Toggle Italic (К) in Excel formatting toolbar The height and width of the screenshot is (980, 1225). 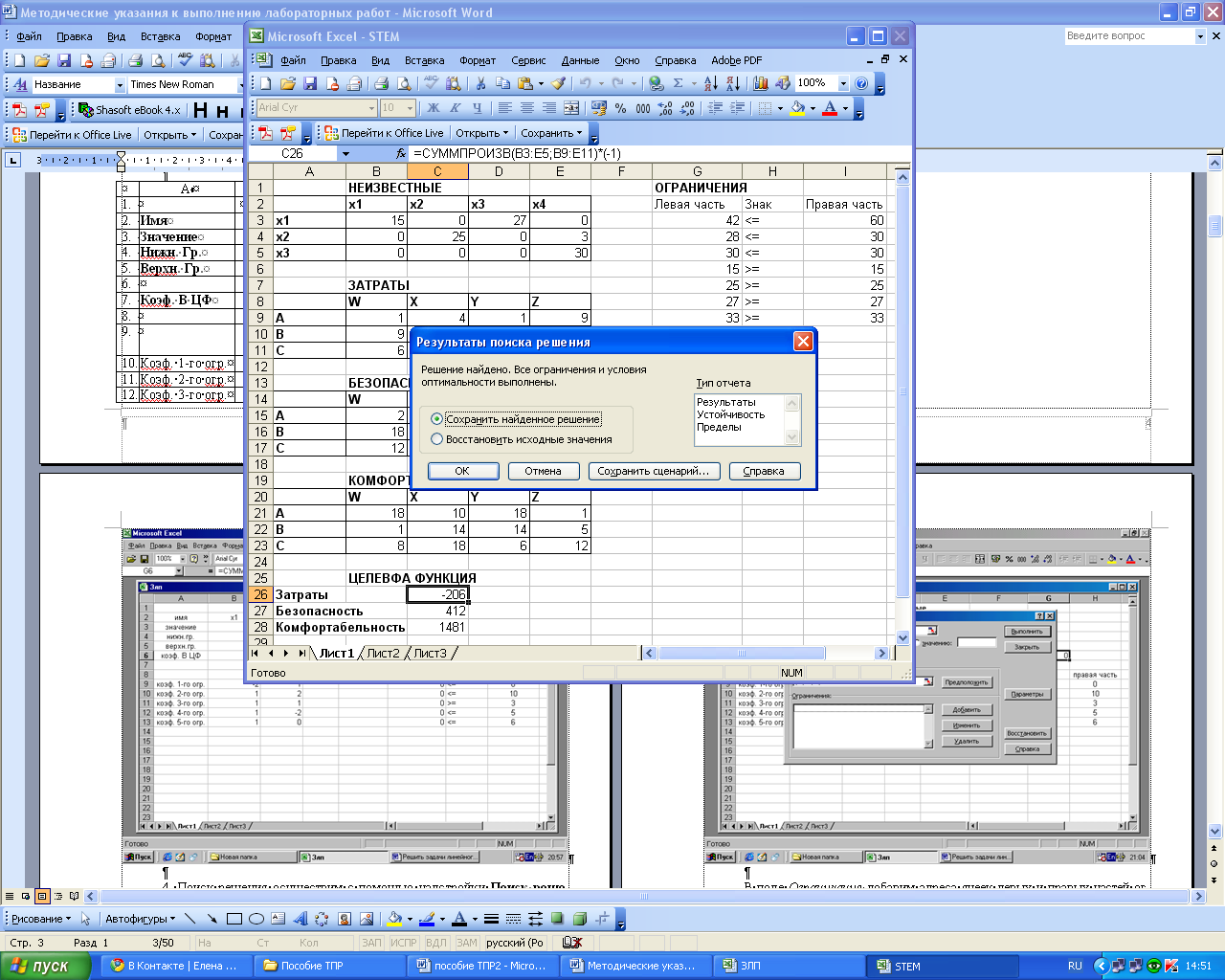456,108
